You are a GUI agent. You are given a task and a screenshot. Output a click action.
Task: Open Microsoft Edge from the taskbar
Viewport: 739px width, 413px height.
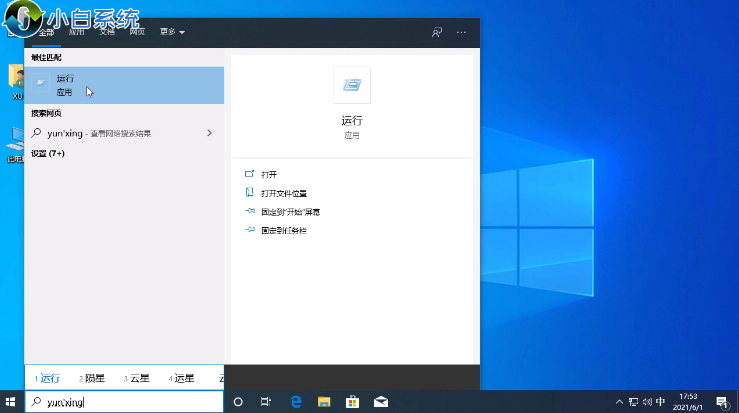click(296, 401)
